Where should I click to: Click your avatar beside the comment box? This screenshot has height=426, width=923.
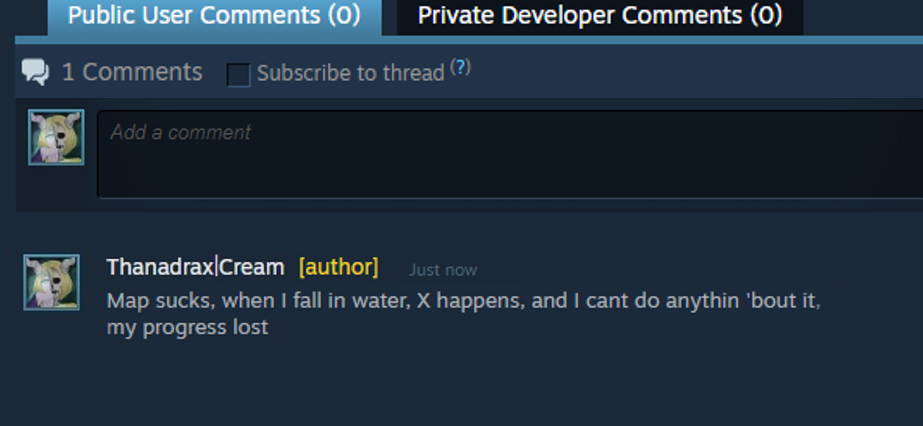pyautogui.click(x=56, y=137)
